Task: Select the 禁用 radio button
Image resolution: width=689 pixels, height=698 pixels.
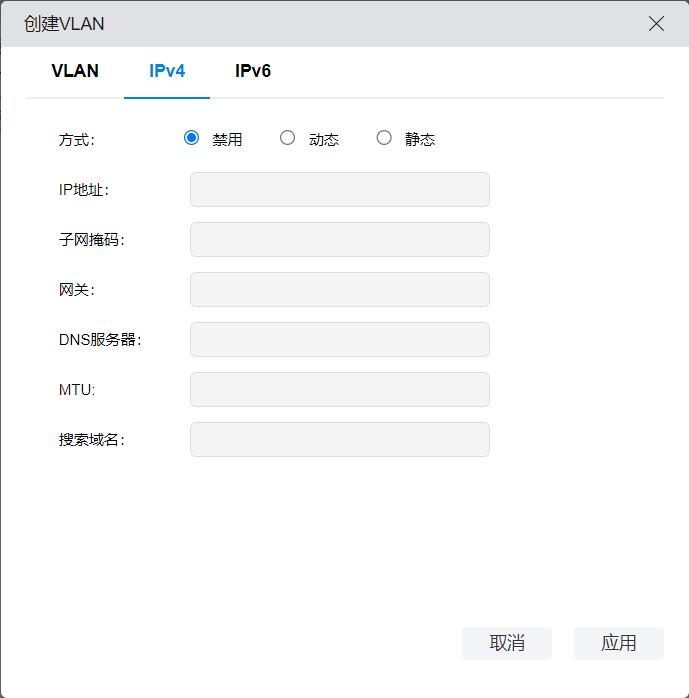Action: click(x=192, y=138)
